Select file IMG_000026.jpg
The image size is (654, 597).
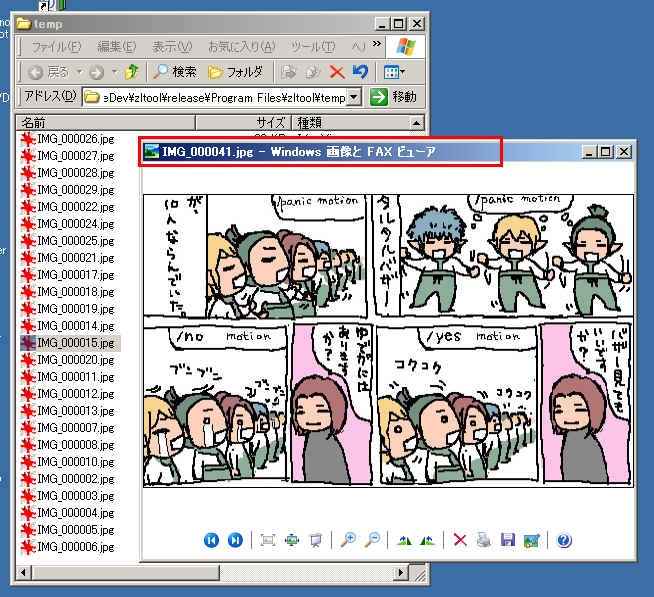[68, 139]
